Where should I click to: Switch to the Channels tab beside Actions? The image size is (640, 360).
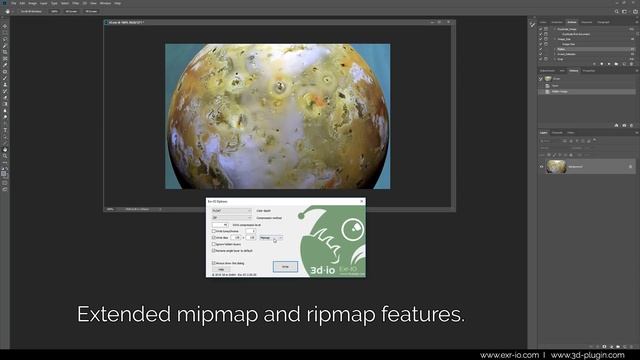tap(587, 22)
